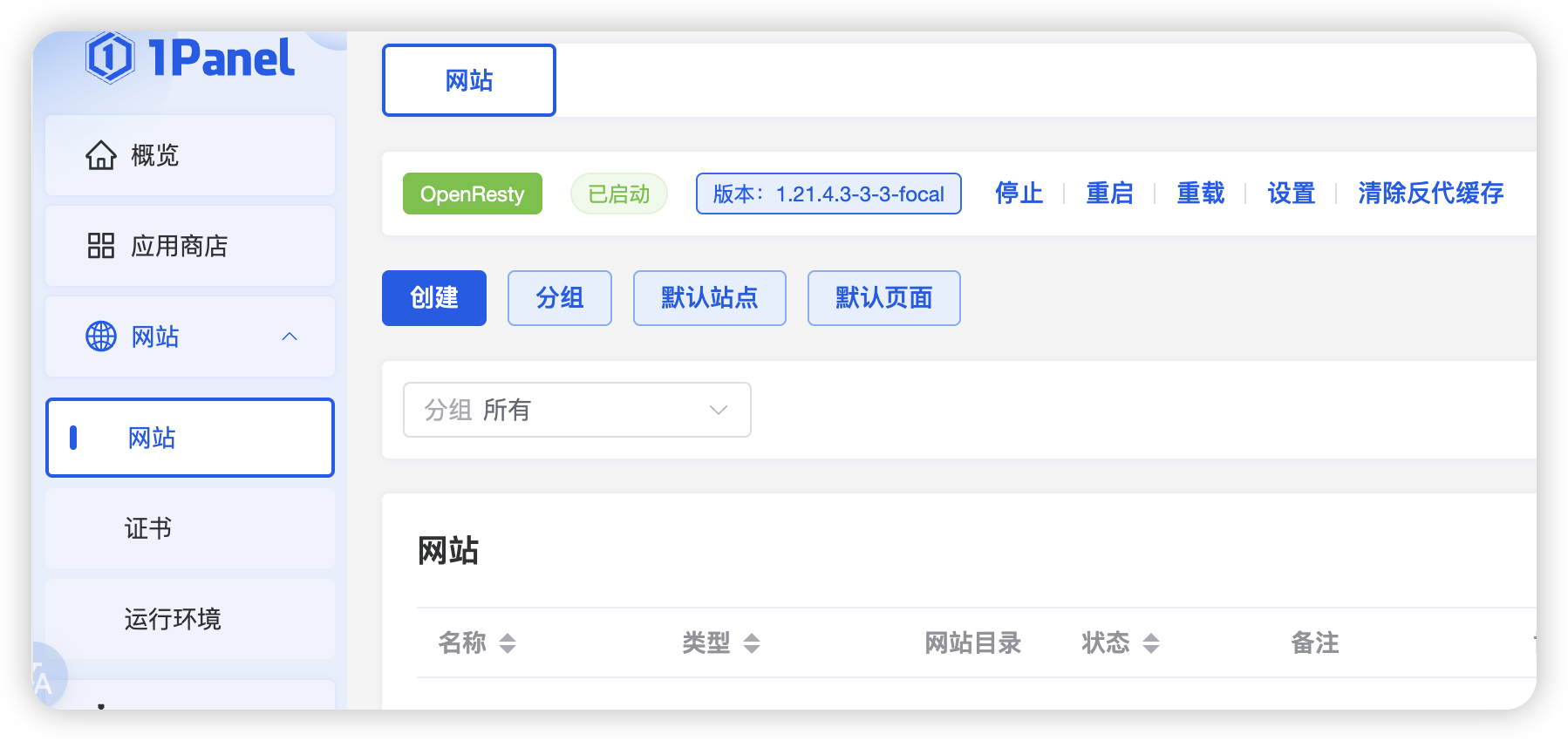This screenshot has width=1568, height=741.
Task: Open the 运行环境 submenu item
Action: 173,619
